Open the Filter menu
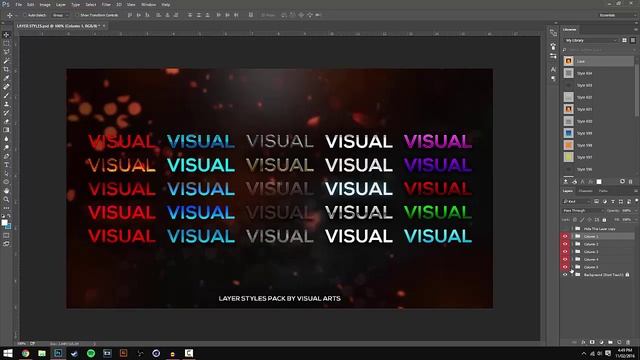 [x=106, y=4]
